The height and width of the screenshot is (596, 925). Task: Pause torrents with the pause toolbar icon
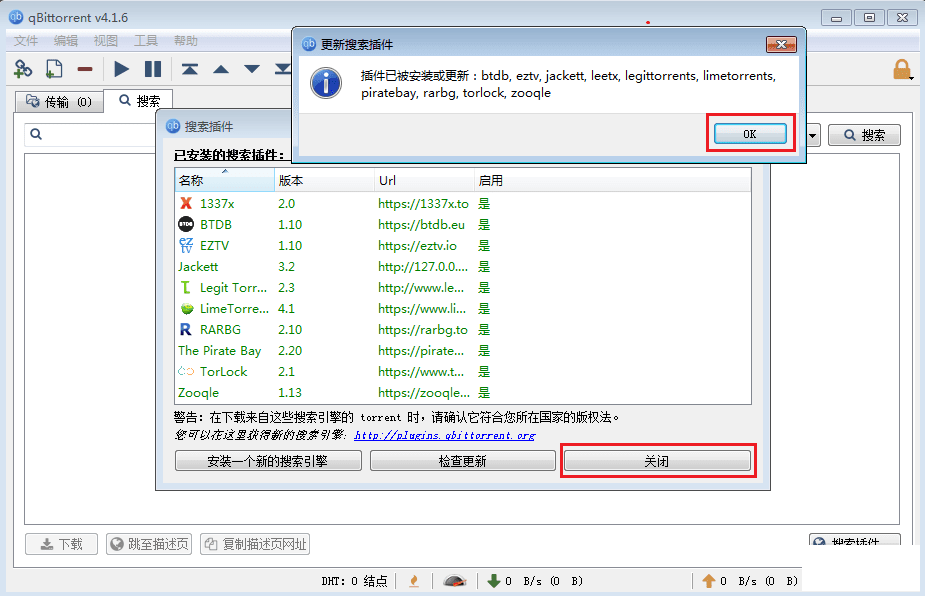click(x=153, y=69)
